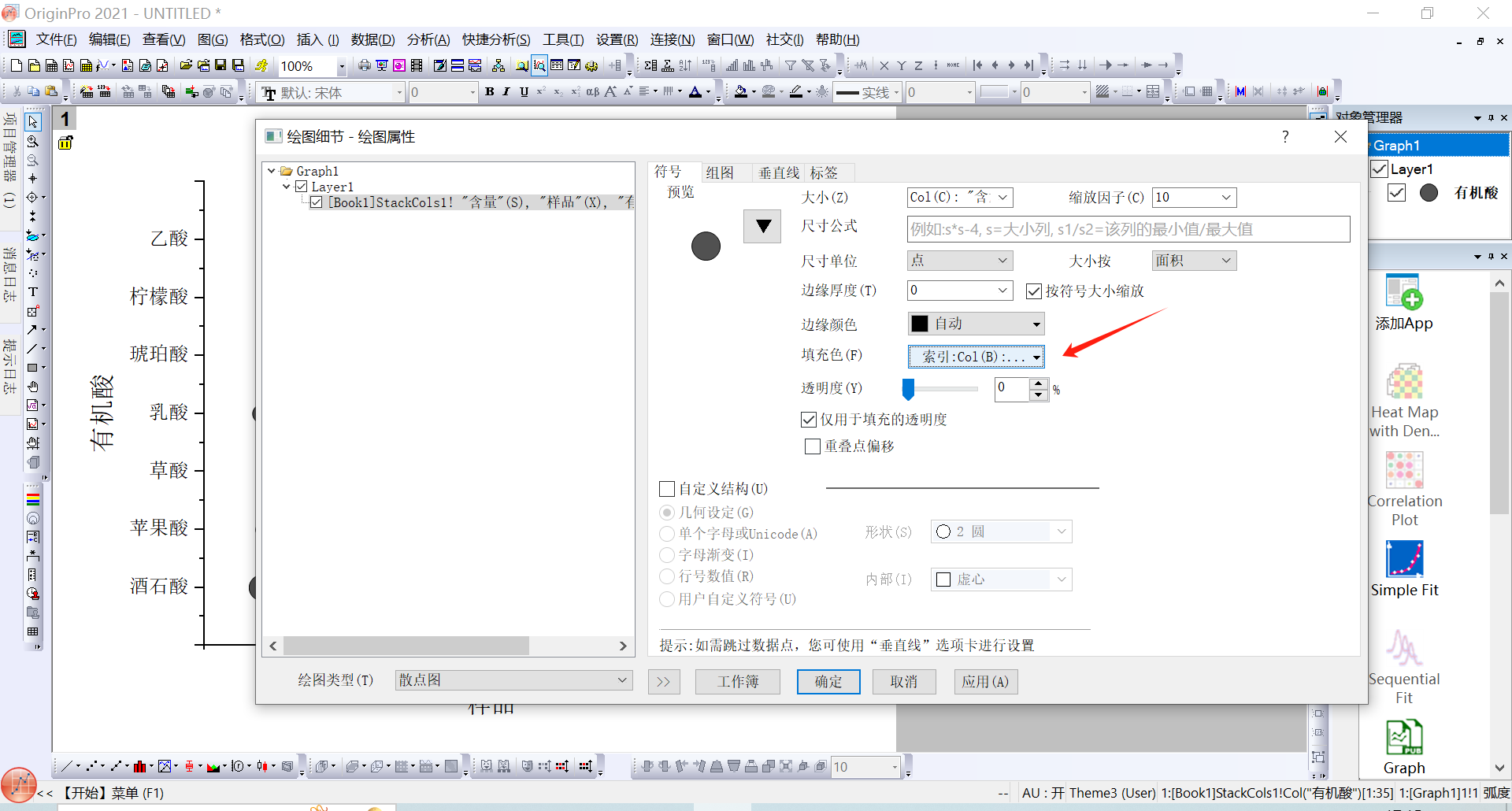This screenshot has width=1512, height=811.
Task: Open the 分析 menu
Action: pos(428,39)
